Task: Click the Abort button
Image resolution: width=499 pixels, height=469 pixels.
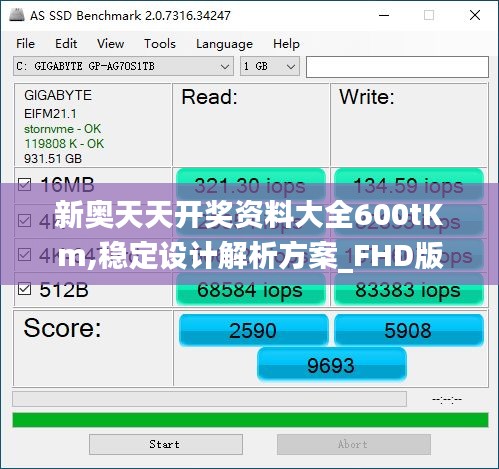Action: [354, 444]
